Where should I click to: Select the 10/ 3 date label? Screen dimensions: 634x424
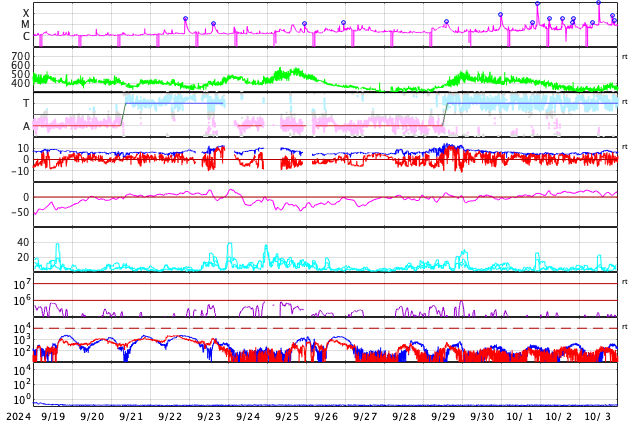598,416
